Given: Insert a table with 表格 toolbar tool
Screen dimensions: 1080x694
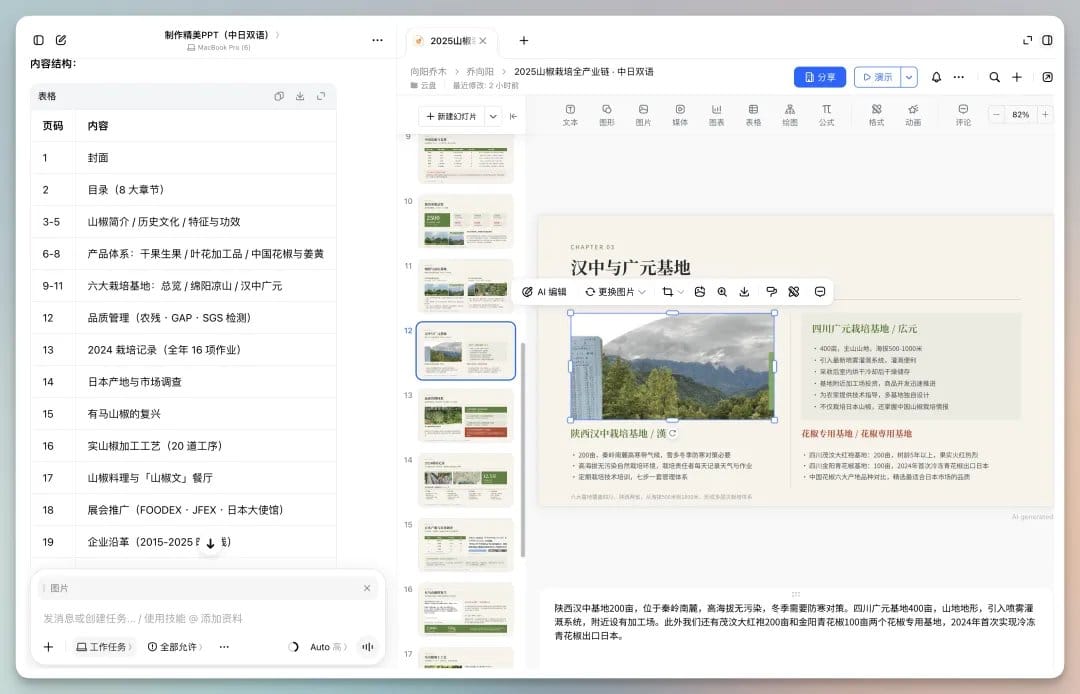Looking at the screenshot, I should [x=754, y=115].
